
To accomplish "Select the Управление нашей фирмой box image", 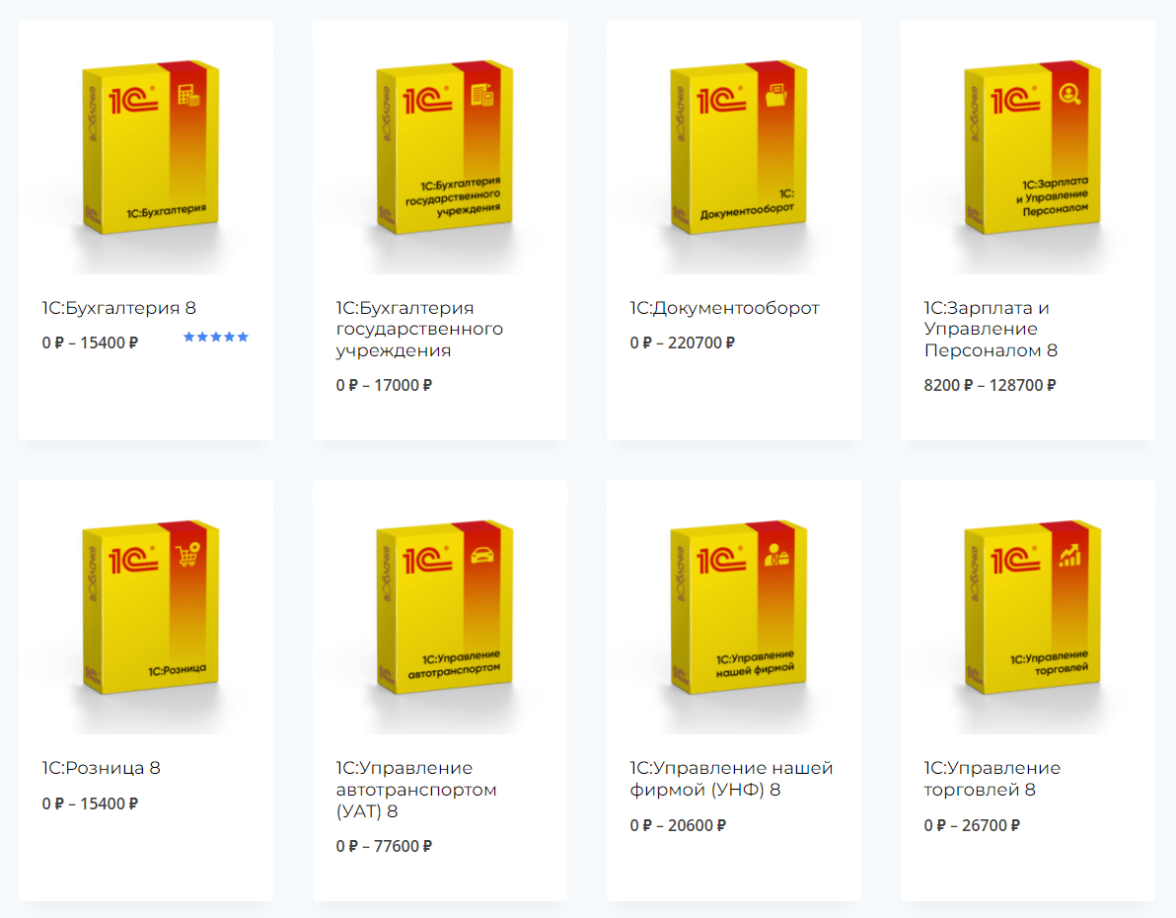I will tap(734, 608).
